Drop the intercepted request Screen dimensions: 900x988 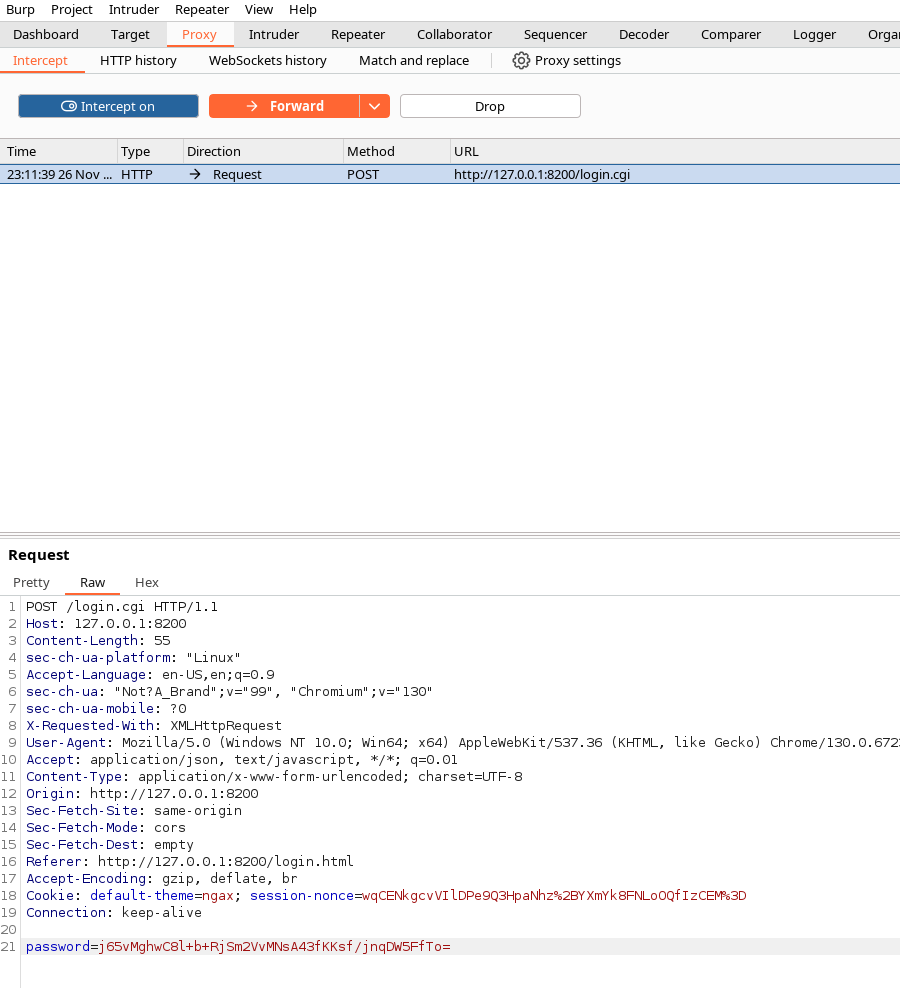point(490,106)
